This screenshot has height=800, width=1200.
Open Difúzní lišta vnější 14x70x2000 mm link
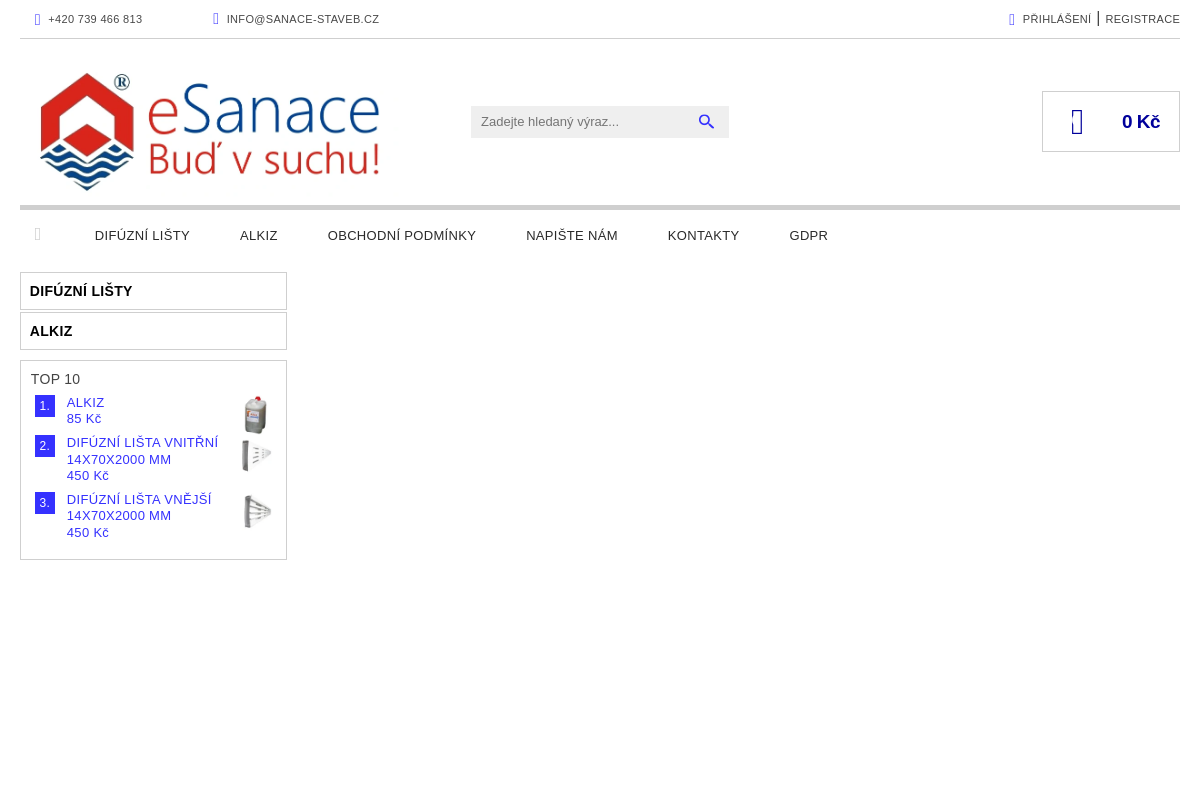click(x=139, y=508)
